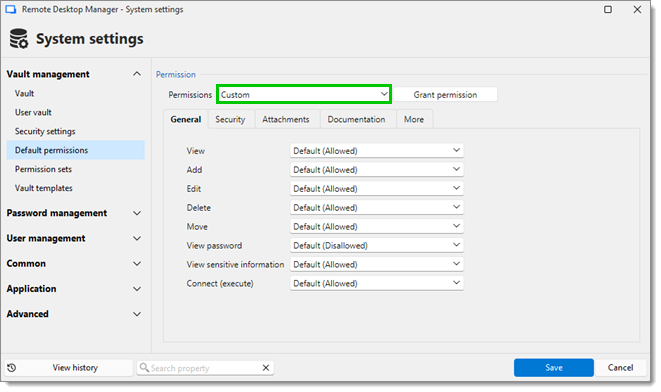Clear the search property field

pyautogui.click(x=266, y=368)
